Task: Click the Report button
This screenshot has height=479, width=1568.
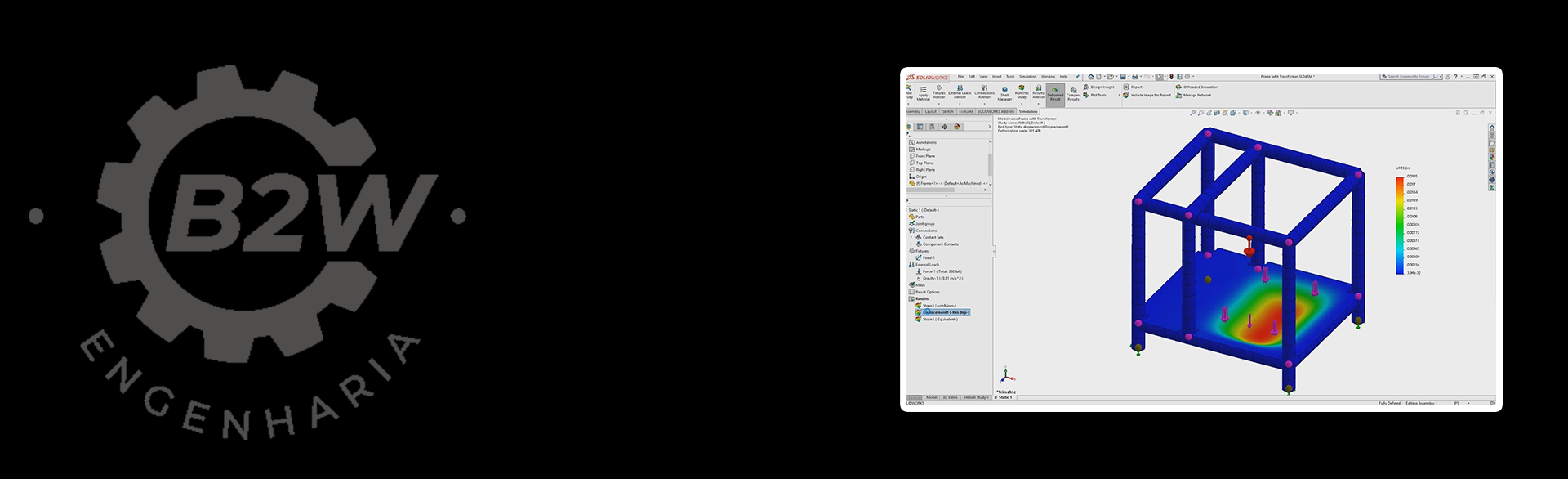Action: click(1133, 87)
